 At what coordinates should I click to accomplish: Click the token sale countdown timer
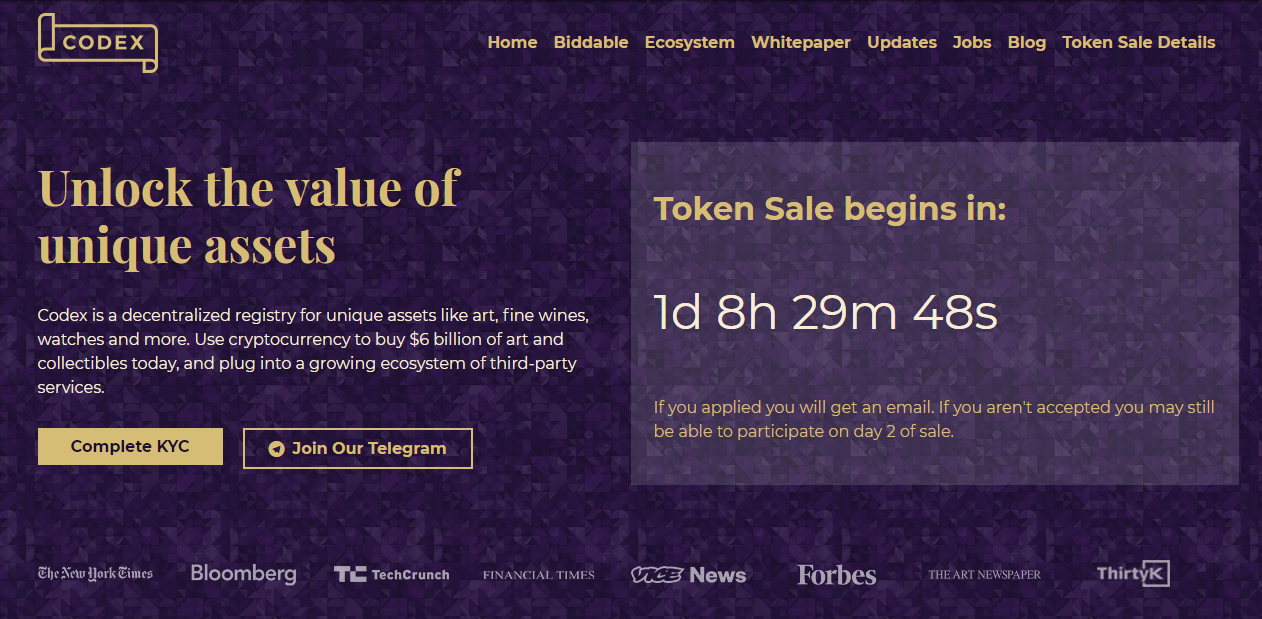tap(826, 313)
